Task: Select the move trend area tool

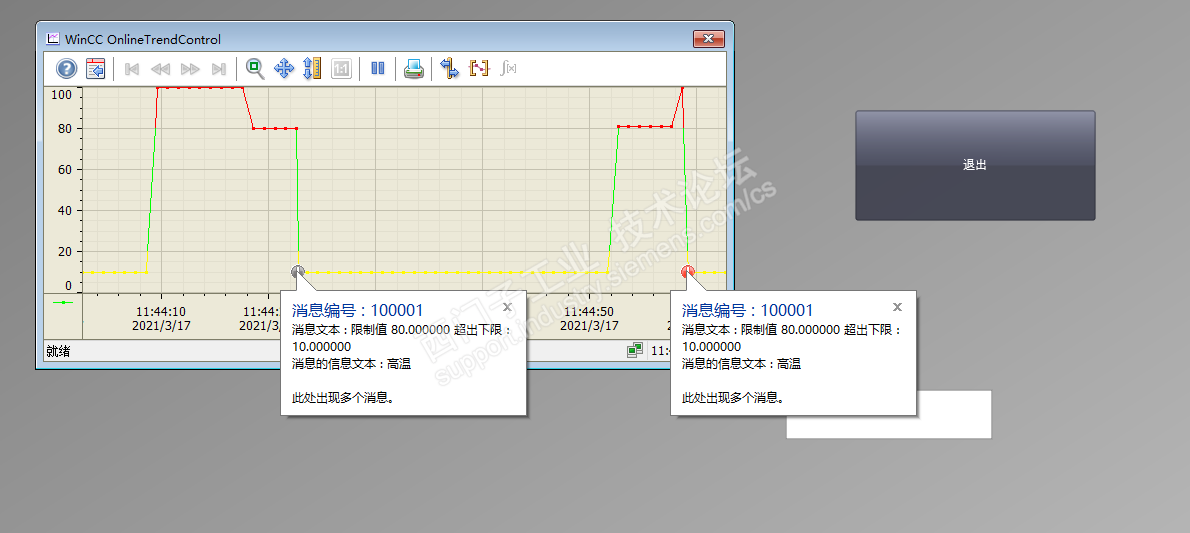Action: [284, 69]
